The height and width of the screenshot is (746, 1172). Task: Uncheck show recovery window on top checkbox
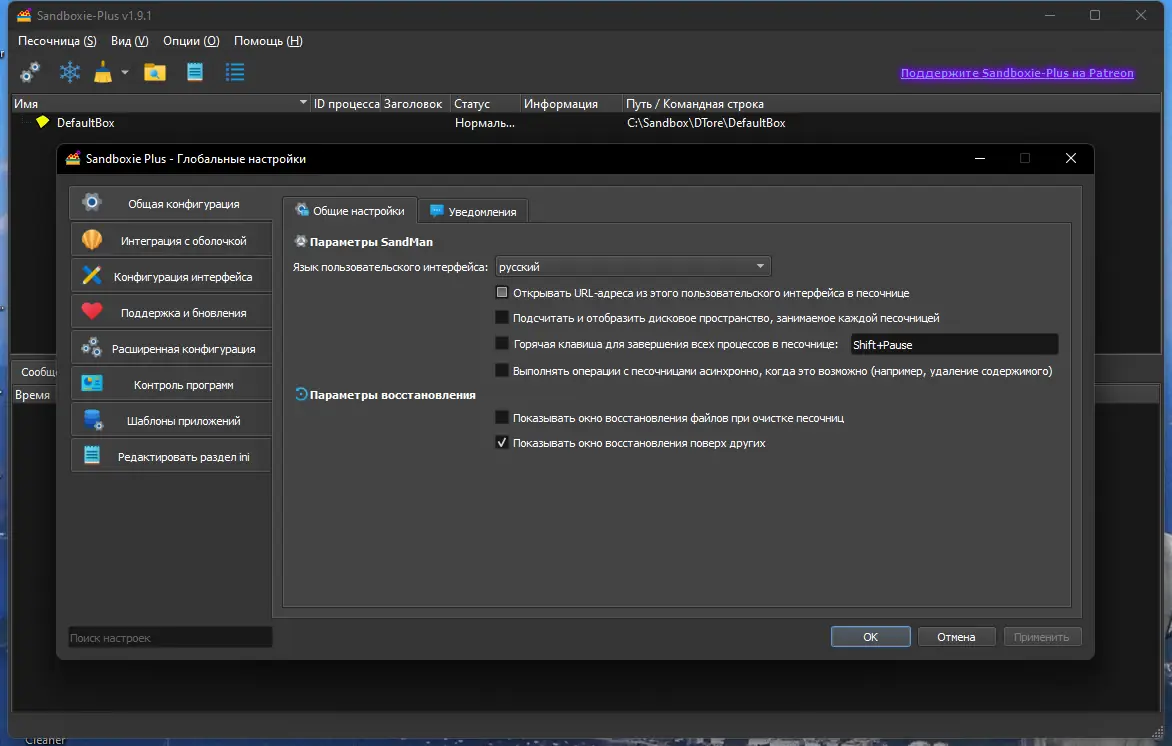pos(502,443)
